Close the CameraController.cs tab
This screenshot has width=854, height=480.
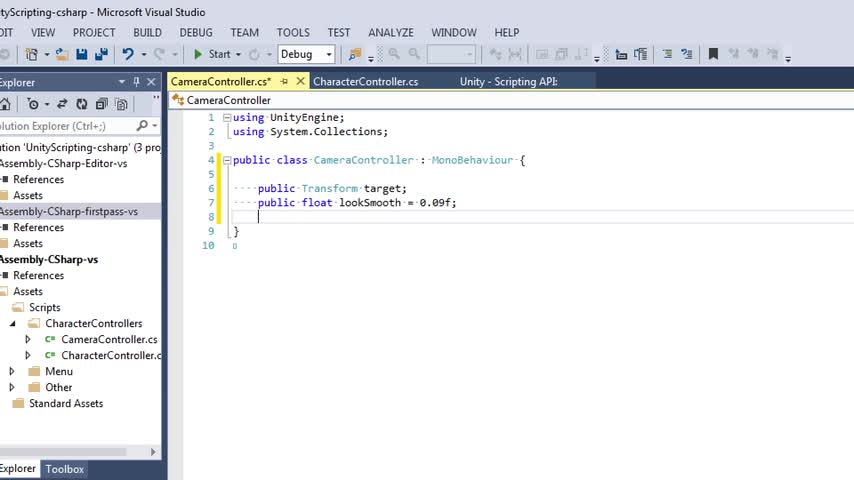coord(300,81)
